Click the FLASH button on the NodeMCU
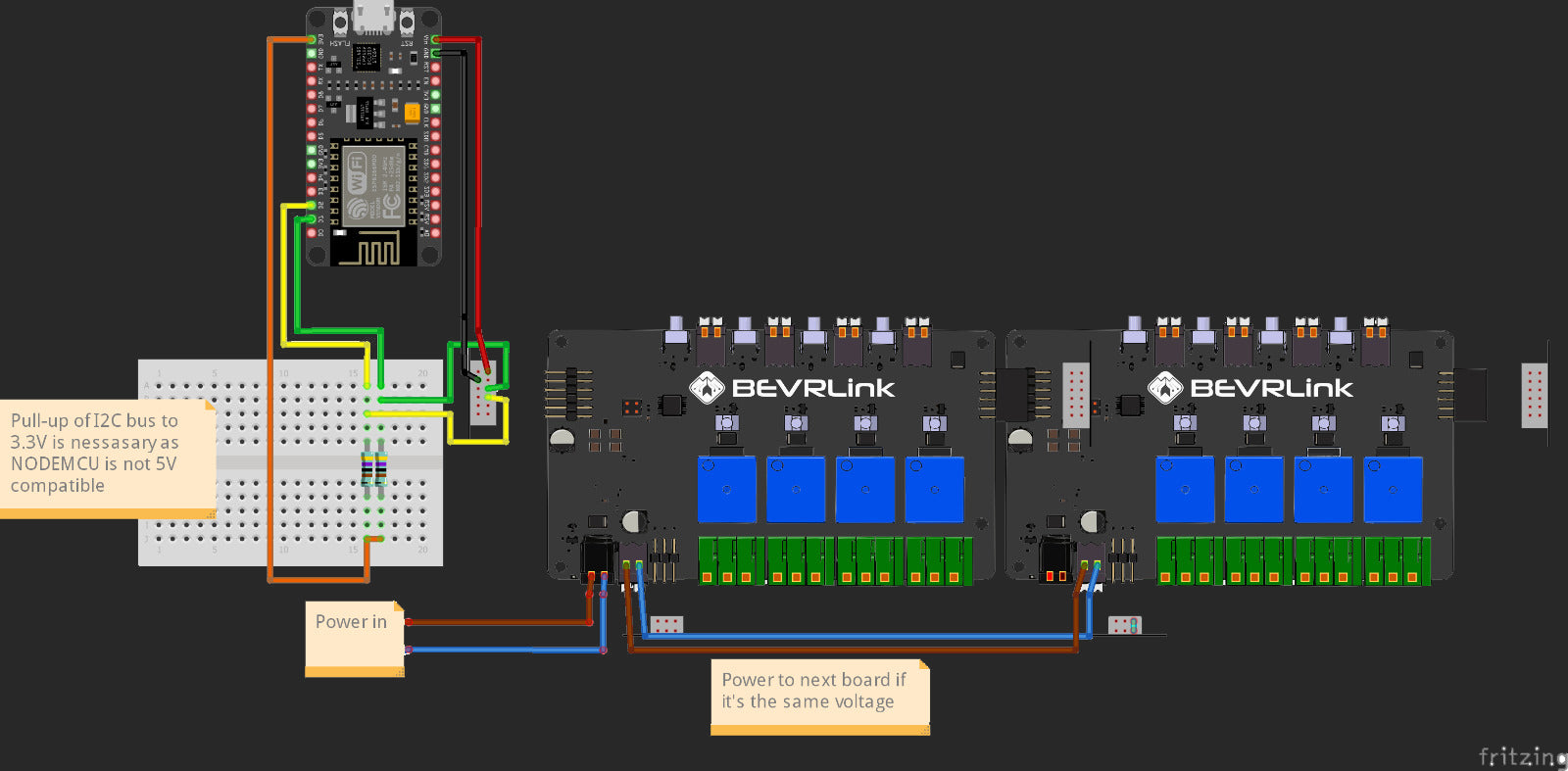 pos(340,22)
